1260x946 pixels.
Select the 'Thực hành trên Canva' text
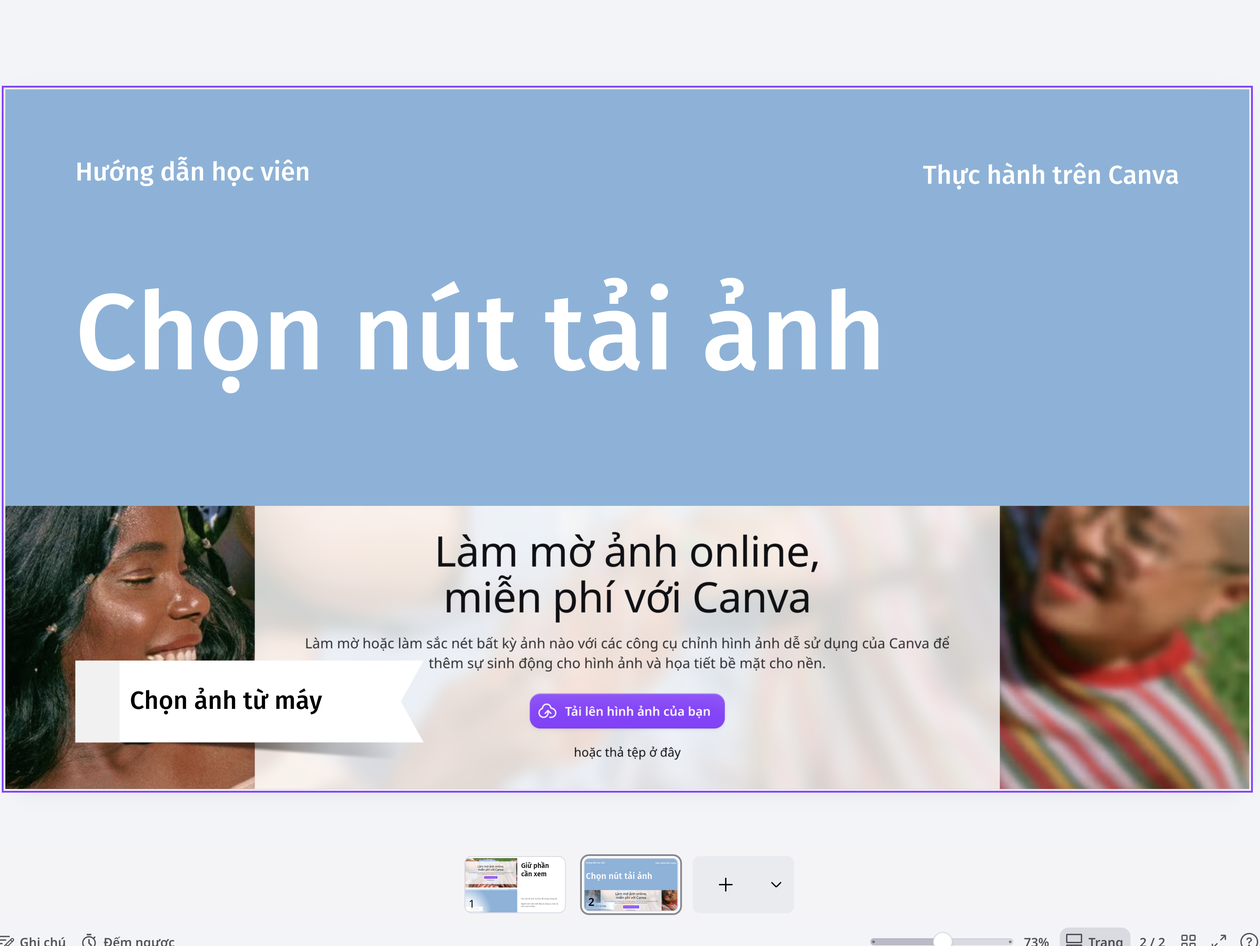[x=1050, y=175]
